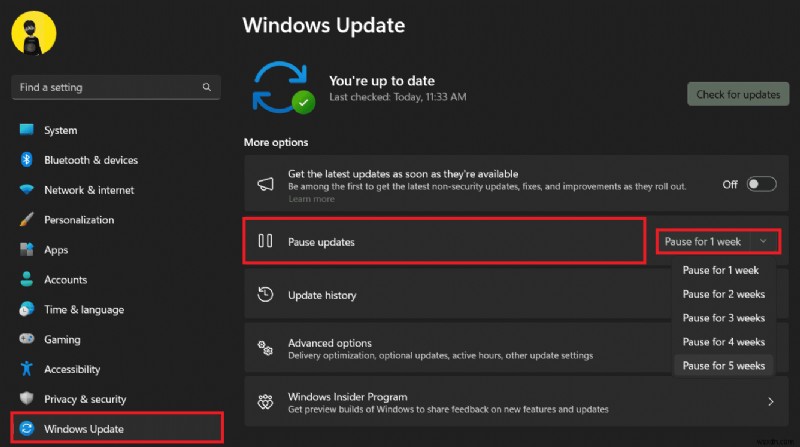Click the Windows Update sidebar icon

tap(27, 429)
